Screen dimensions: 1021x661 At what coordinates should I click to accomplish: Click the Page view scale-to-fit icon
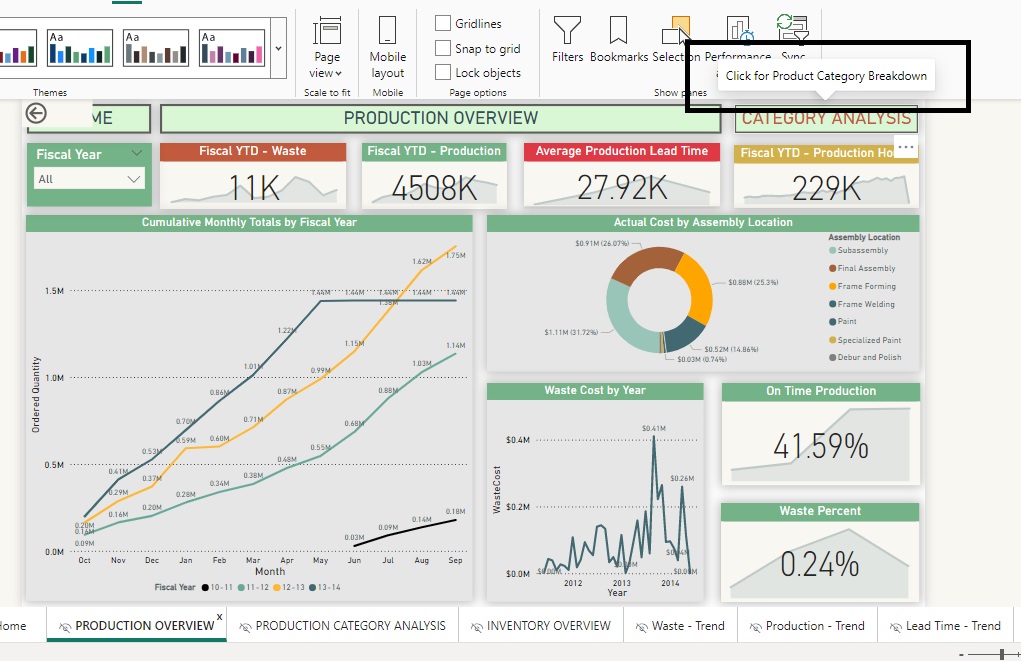(327, 35)
